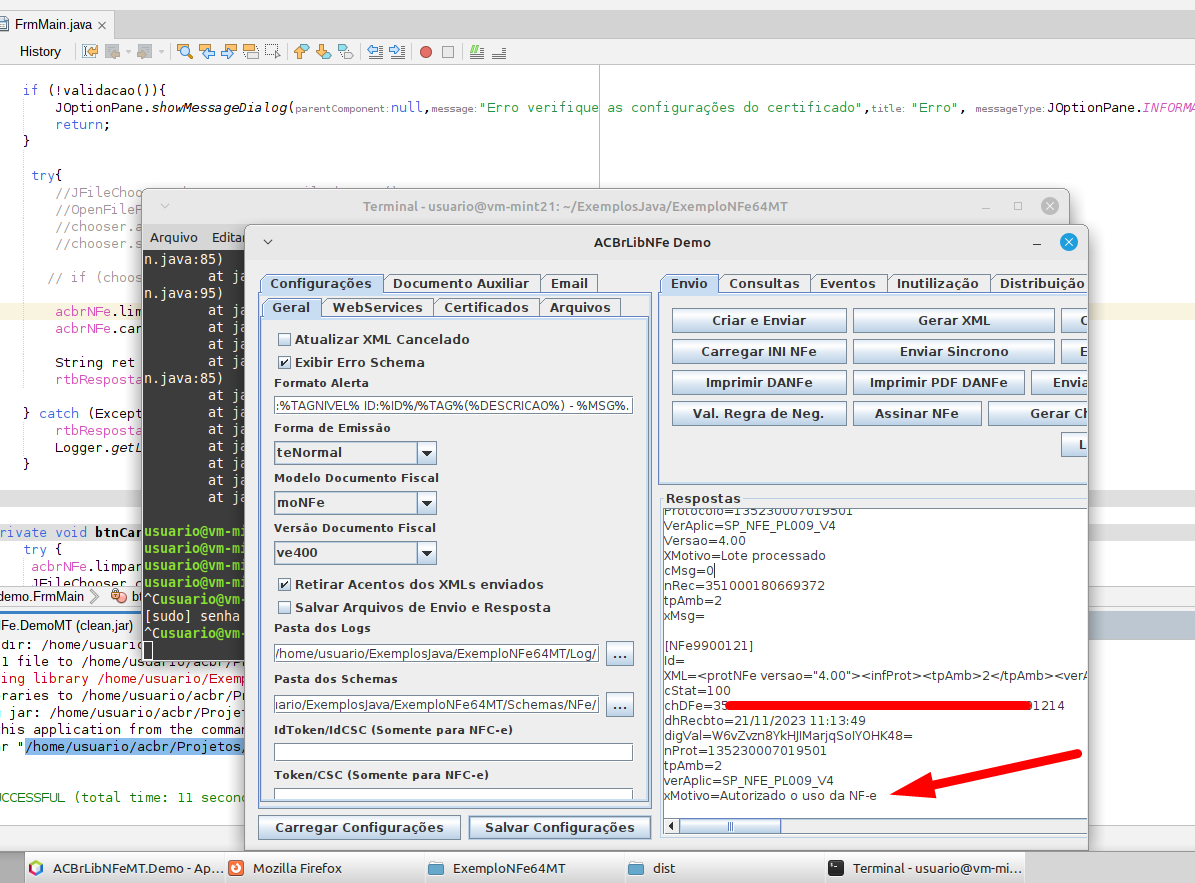
Task: Jump to the previous bookmark via the up-arrow icon
Action: [x=301, y=52]
